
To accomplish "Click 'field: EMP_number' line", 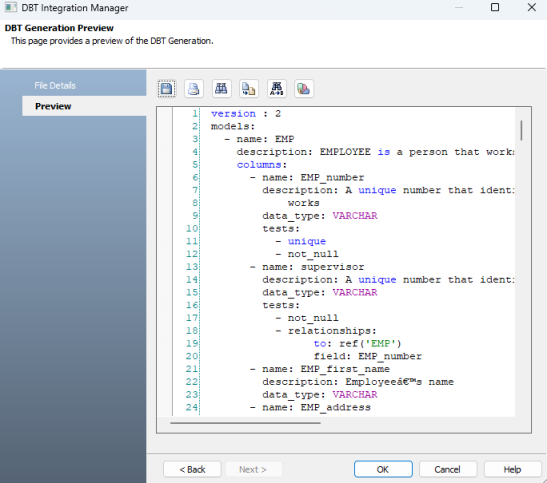I will 368,356.
